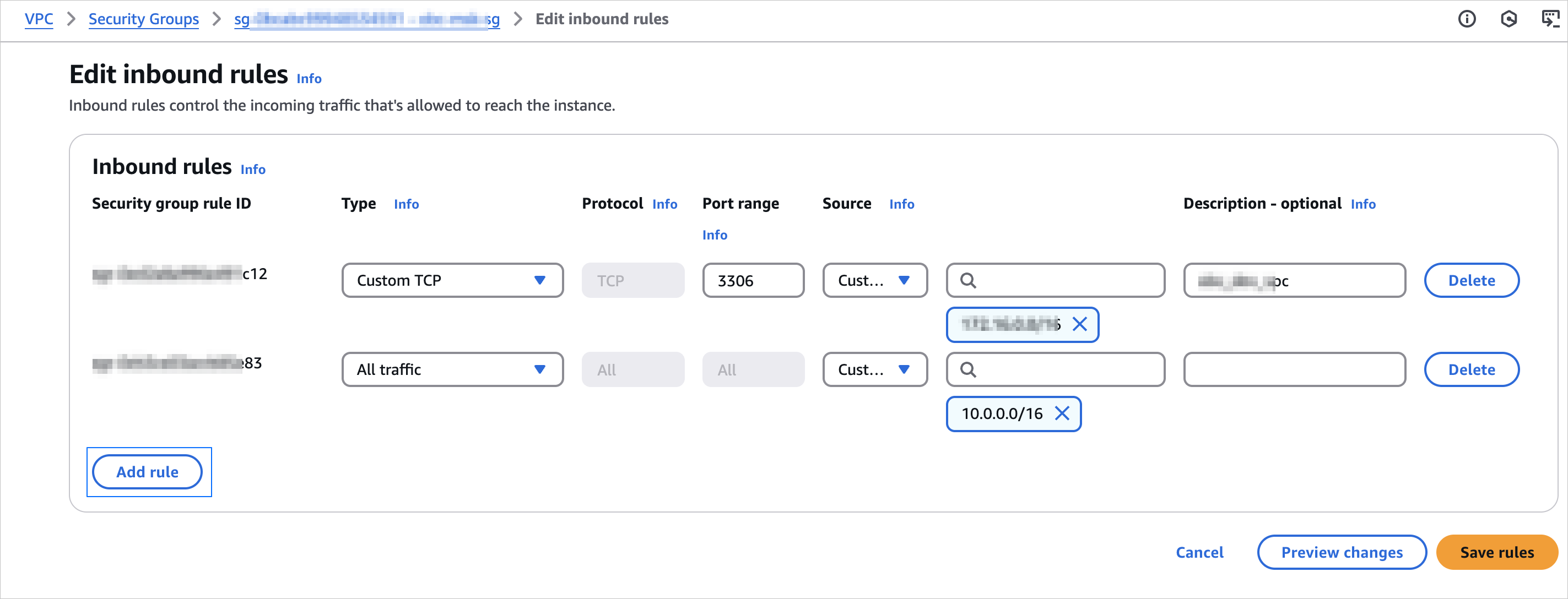Screen dimensions: 1568x599
Task: Click the hexagon settings icon in top bar
Action: (x=1508, y=19)
